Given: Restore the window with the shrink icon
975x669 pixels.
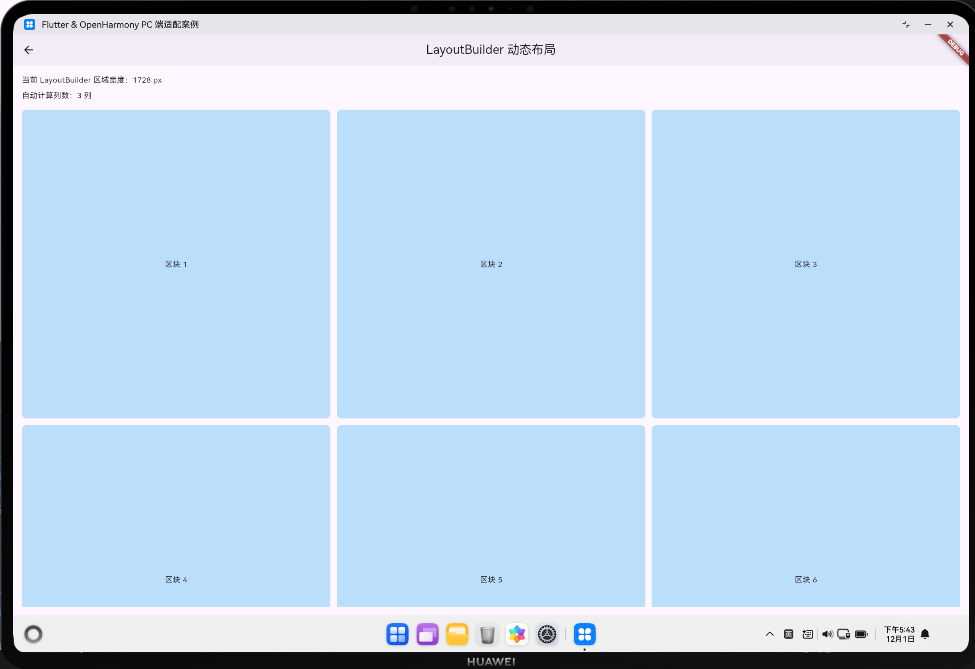Looking at the screenshot, I should pos(906,24).
